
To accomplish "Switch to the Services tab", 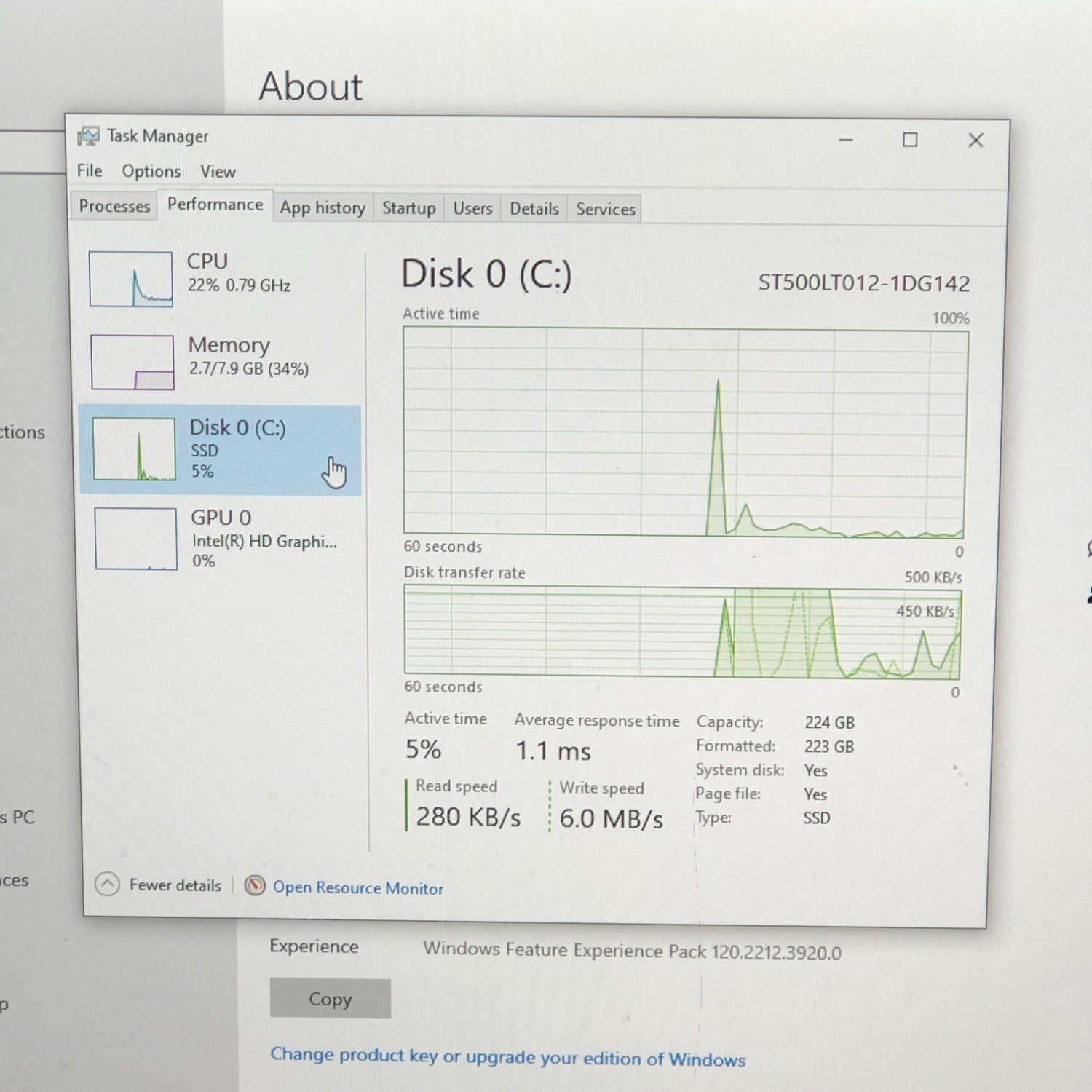I will pos(606,210).
